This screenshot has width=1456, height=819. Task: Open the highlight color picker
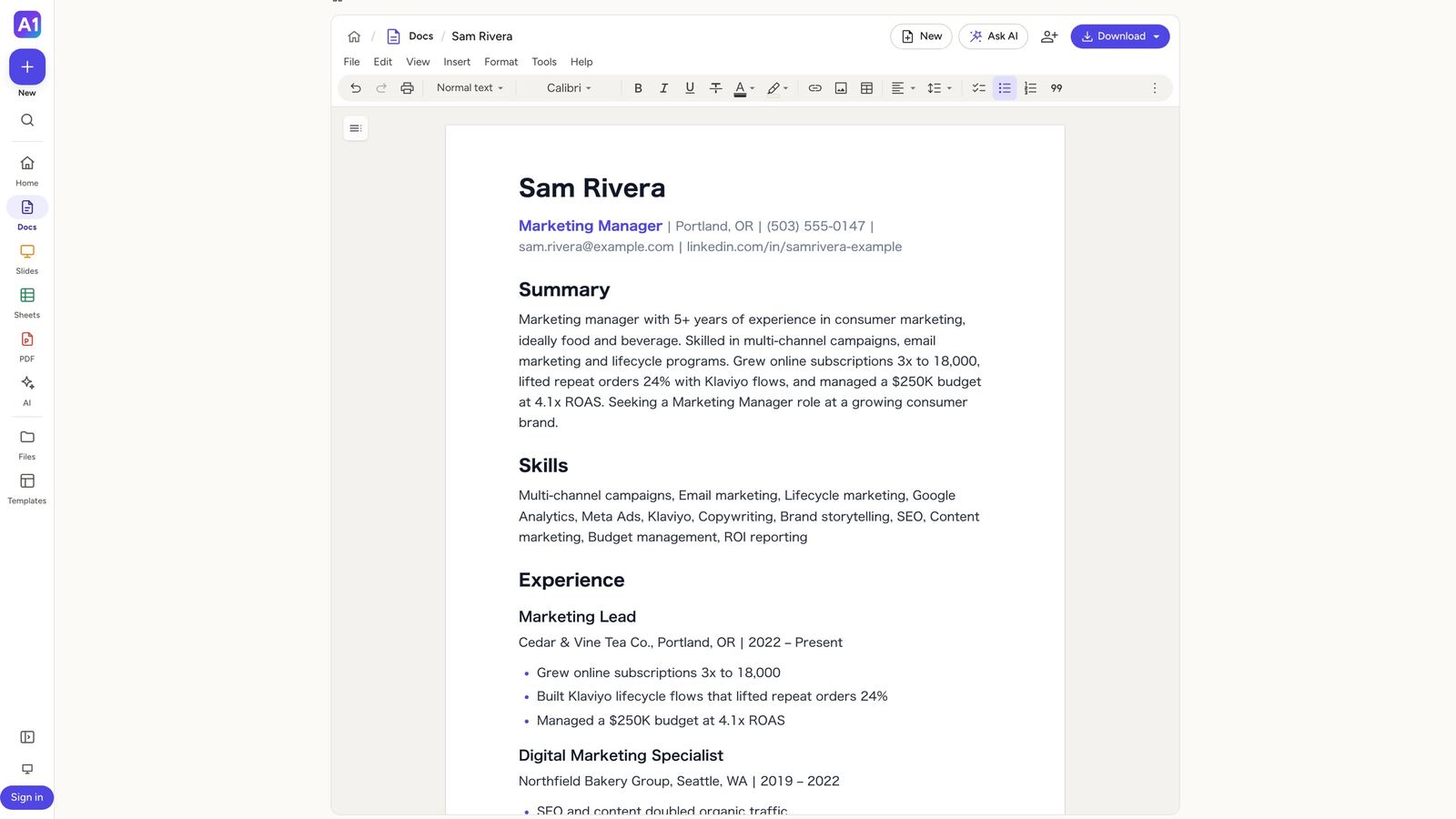coord(777,88)
